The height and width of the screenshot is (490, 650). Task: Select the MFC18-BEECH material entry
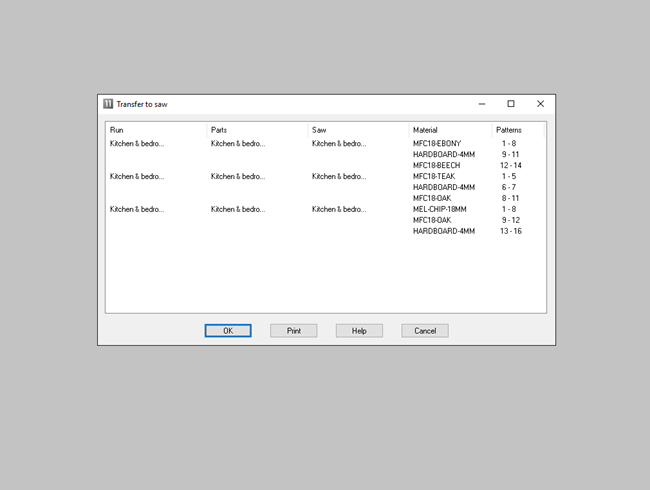(436, 165)
